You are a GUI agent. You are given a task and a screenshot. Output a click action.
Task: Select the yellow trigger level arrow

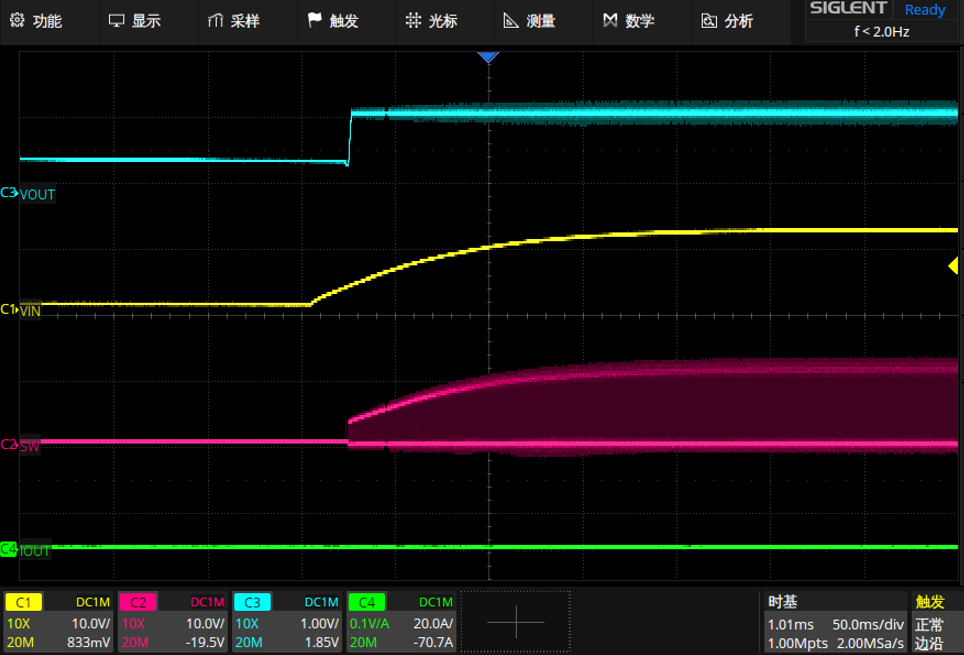pos(954,266)
